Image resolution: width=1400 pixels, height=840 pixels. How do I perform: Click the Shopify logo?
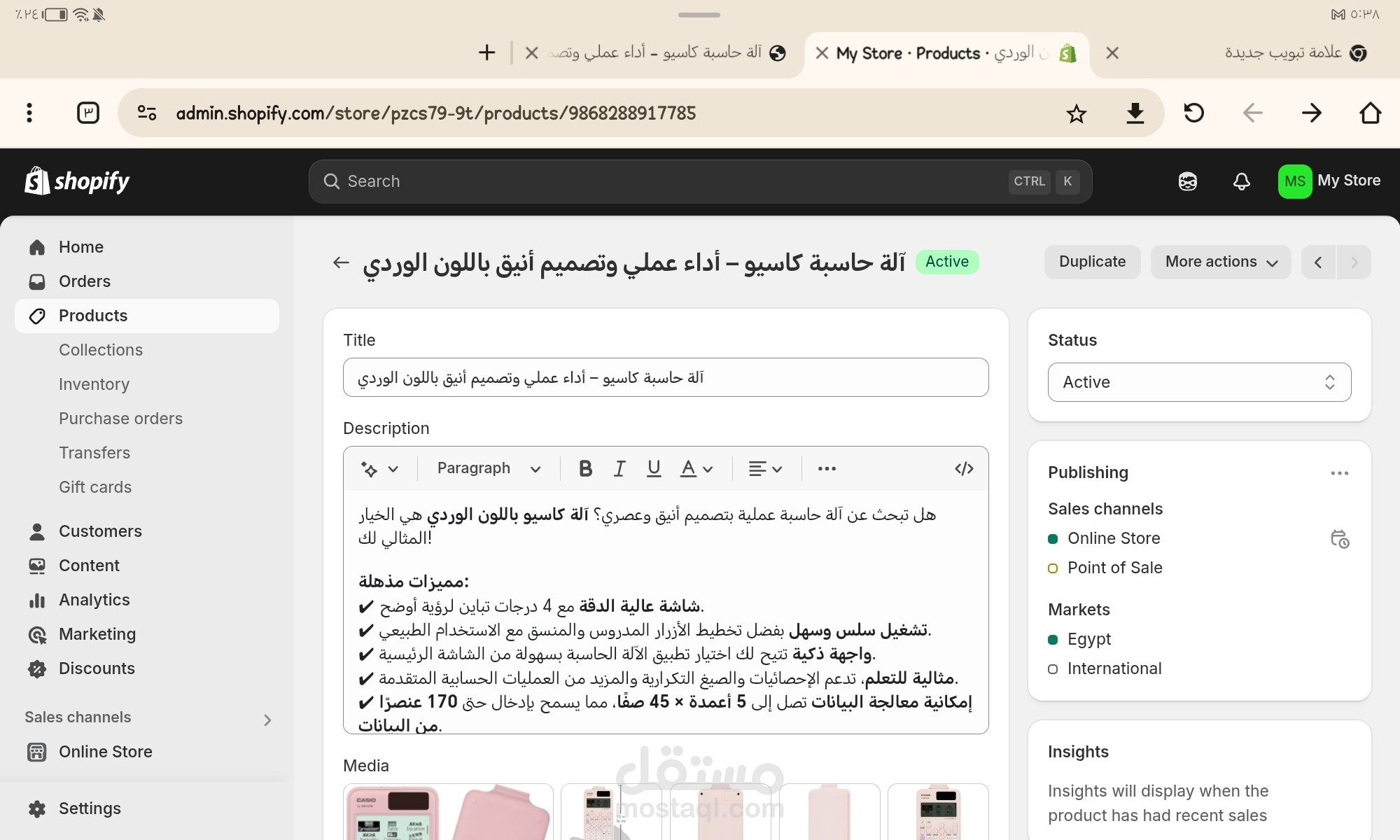pos(77,181)
